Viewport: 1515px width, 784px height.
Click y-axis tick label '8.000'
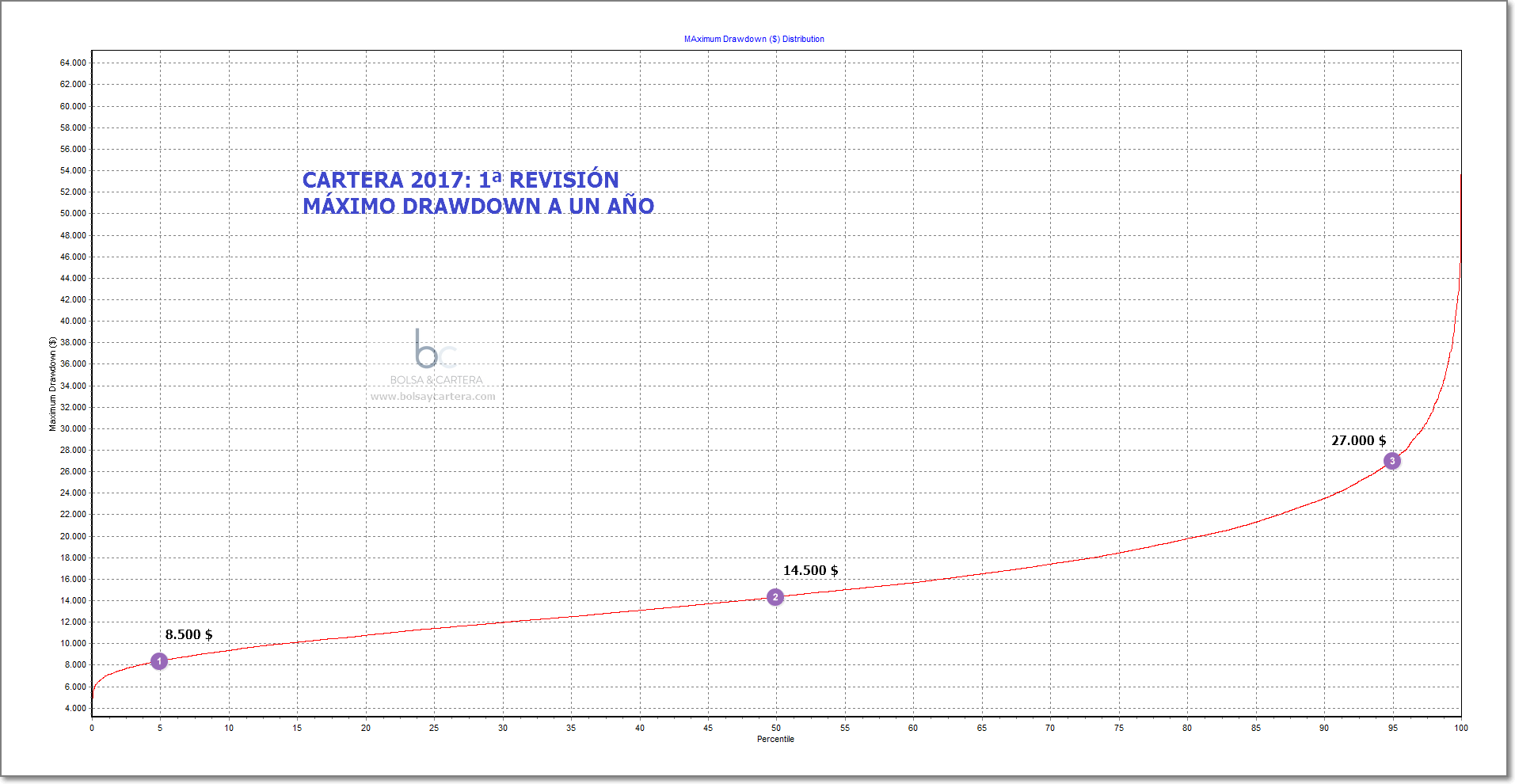pyautogui.click(x=75, y=664)
